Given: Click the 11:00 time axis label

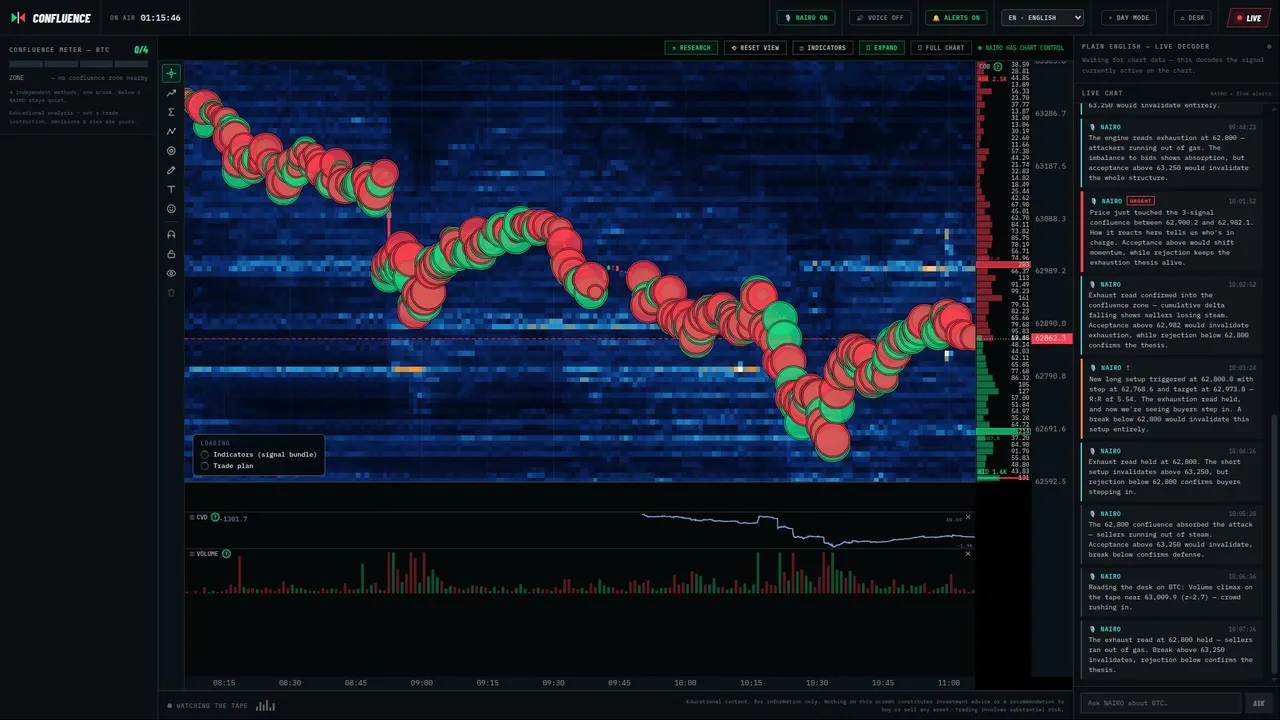Looking at the screenshot, I should pyautogui.click(x=948, y=683).
